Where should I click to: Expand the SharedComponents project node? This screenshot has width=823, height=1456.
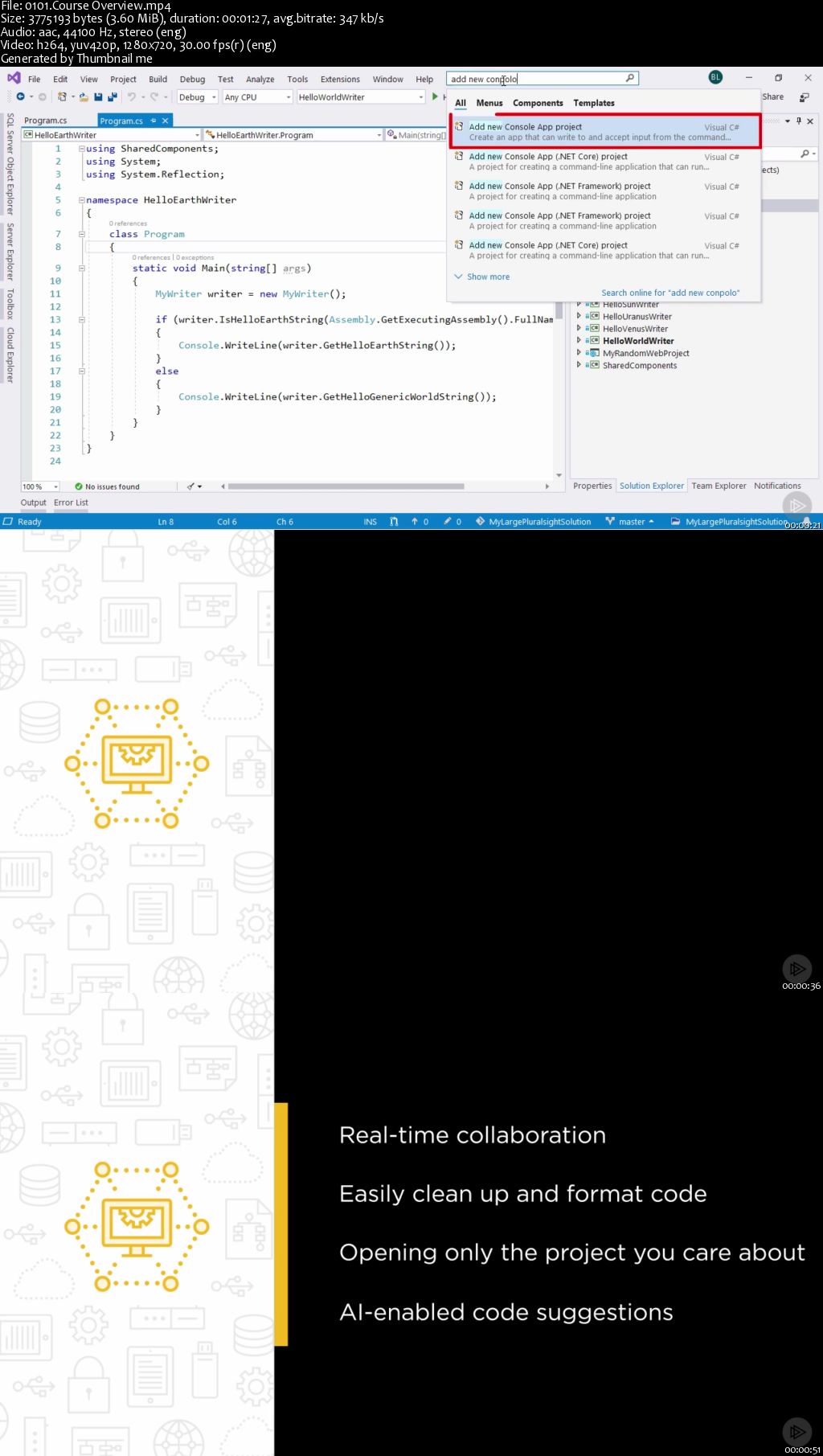pos(579,365)
